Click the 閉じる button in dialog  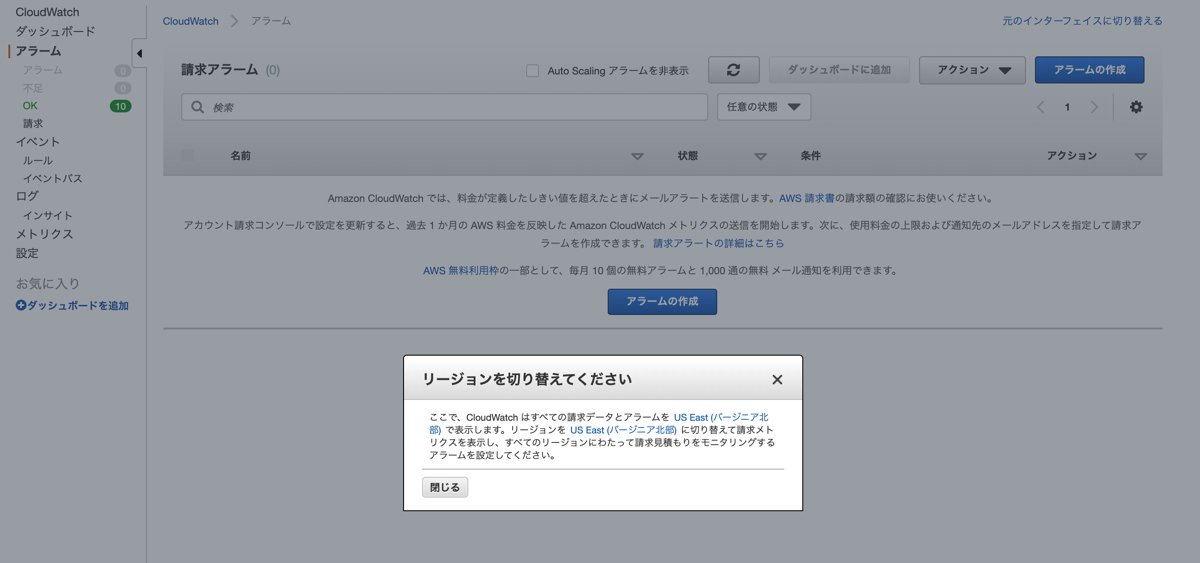click(x=445, y=488)
